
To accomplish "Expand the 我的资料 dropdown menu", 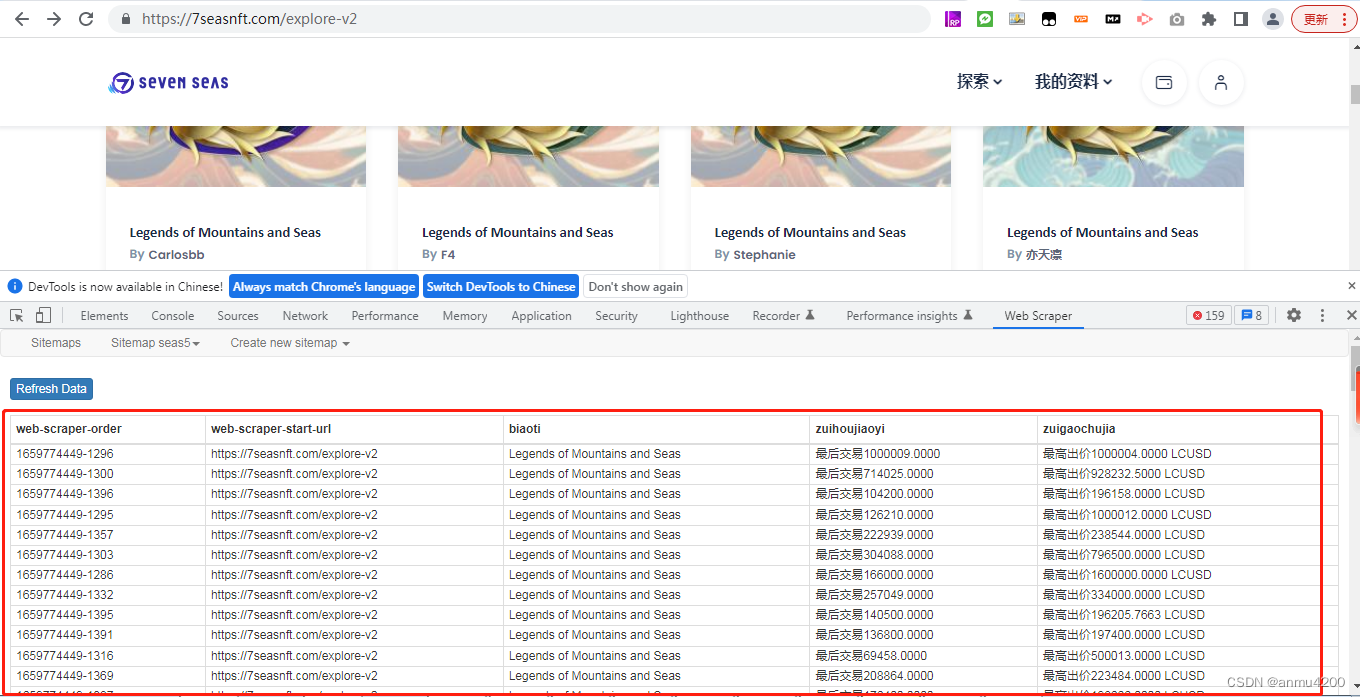I will coord(1074,82).
